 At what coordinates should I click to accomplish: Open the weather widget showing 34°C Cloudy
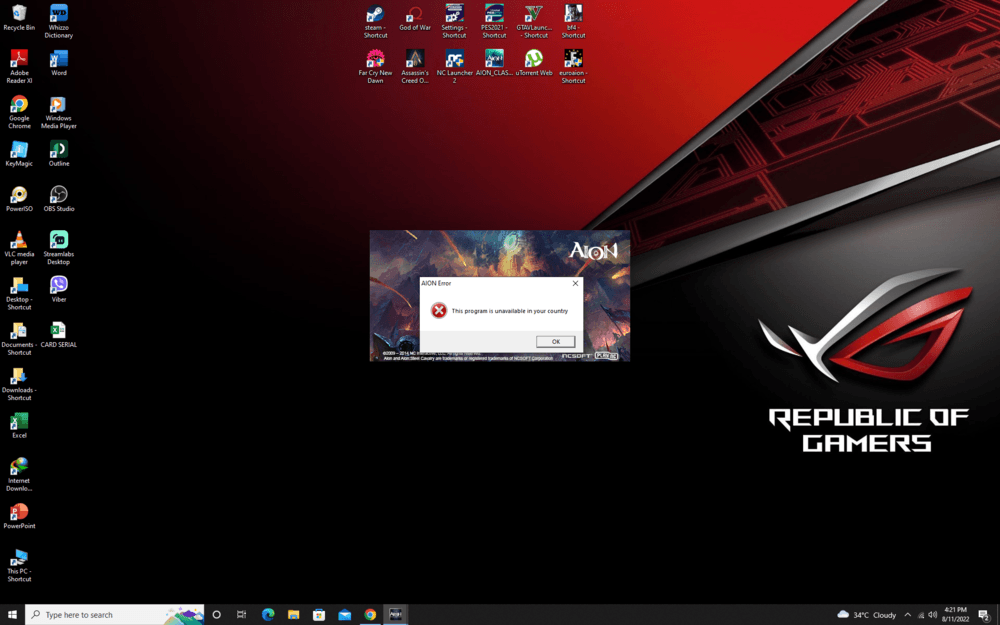click(x=867, y=615)
